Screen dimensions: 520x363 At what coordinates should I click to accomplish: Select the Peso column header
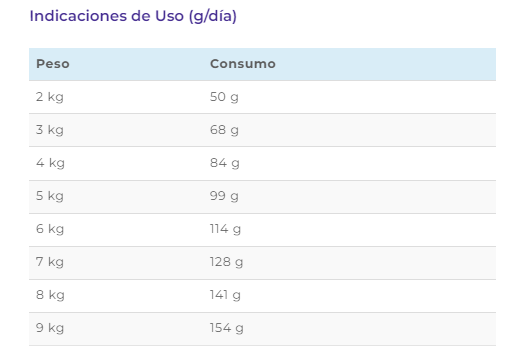coord(53,64)
